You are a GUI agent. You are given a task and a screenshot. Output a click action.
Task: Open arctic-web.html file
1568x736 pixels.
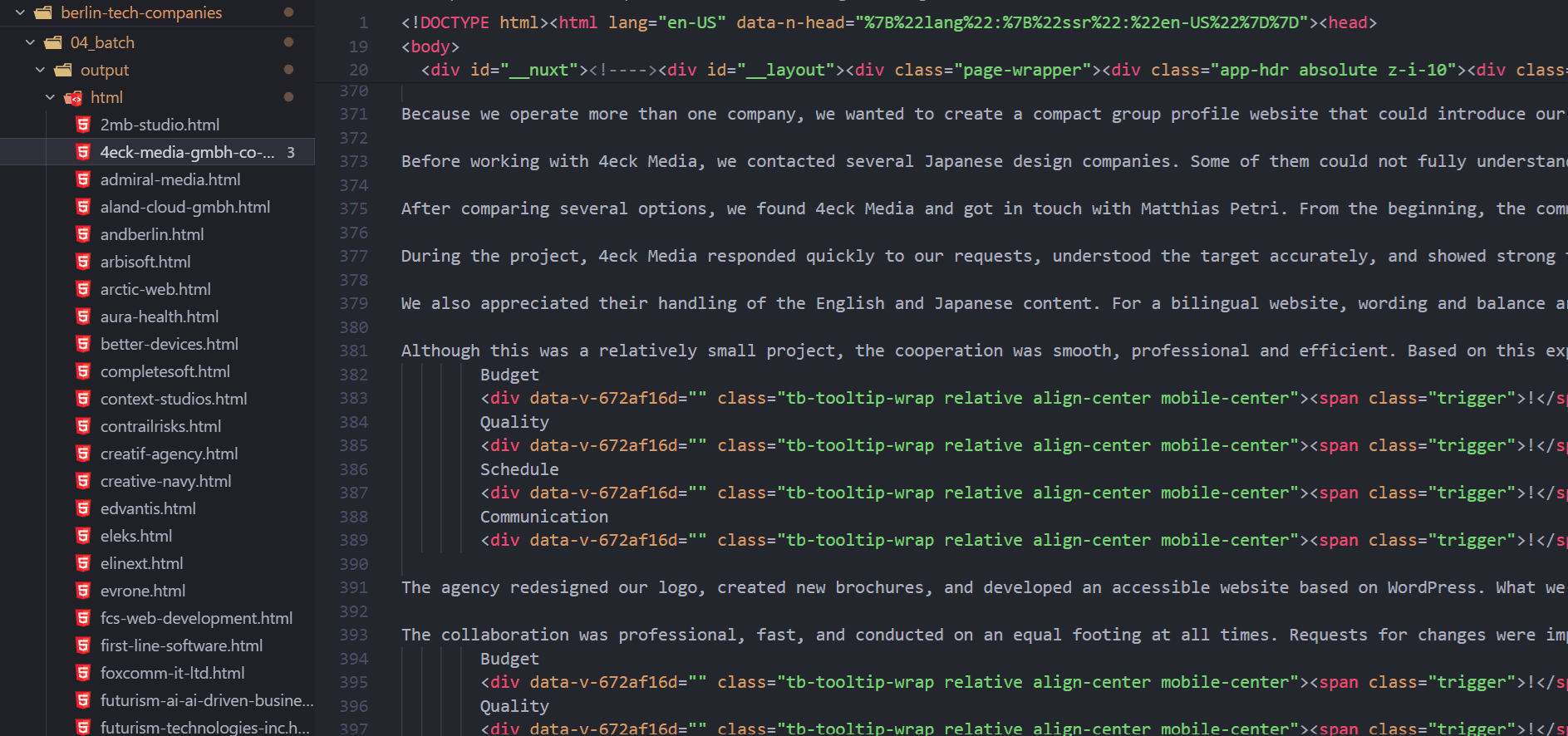(x=157, y=289)
